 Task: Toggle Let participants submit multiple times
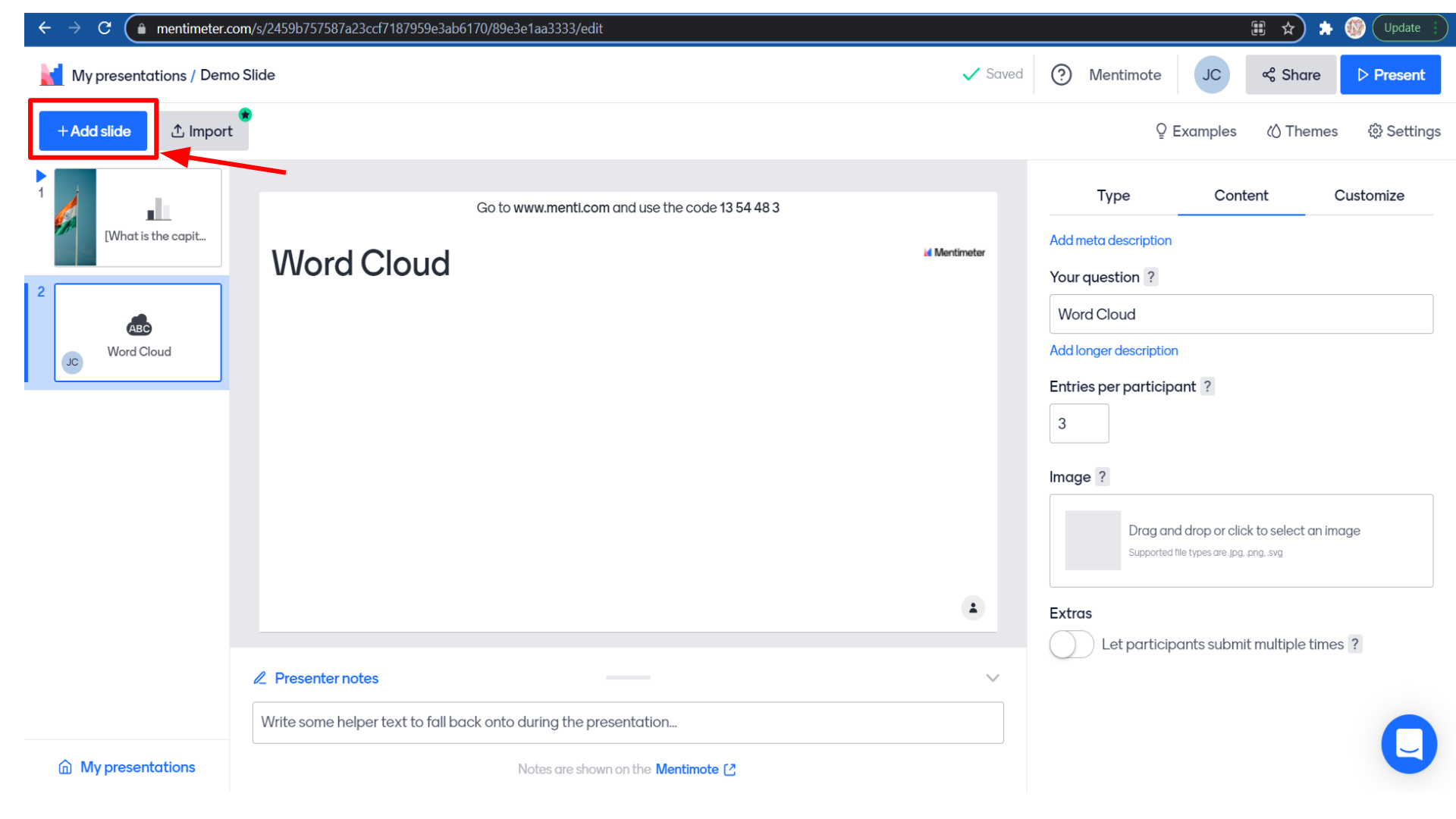(x=1071, y=645)
